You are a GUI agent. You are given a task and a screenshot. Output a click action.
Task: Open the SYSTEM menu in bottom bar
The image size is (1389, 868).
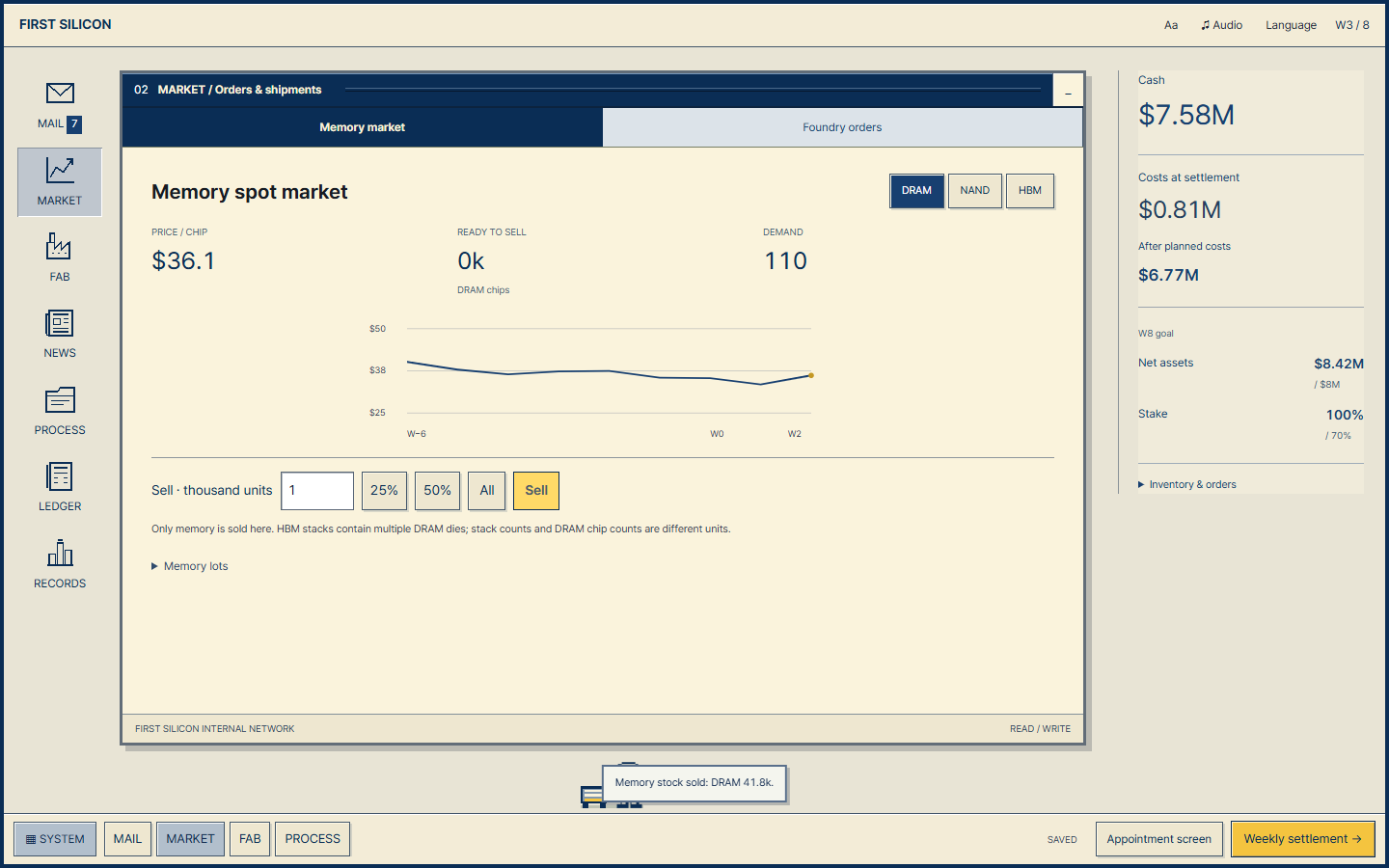[x=55, y=839]
